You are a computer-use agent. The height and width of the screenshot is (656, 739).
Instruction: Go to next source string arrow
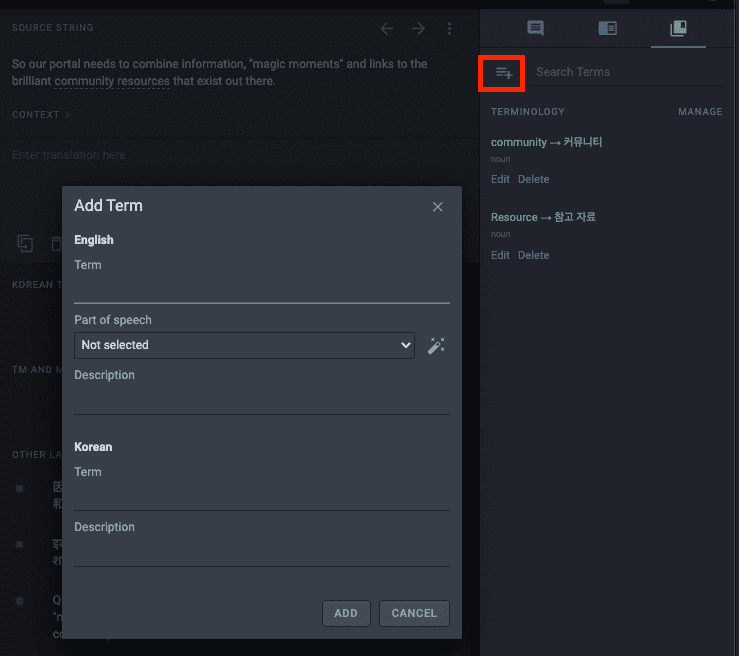coord(418,29)
